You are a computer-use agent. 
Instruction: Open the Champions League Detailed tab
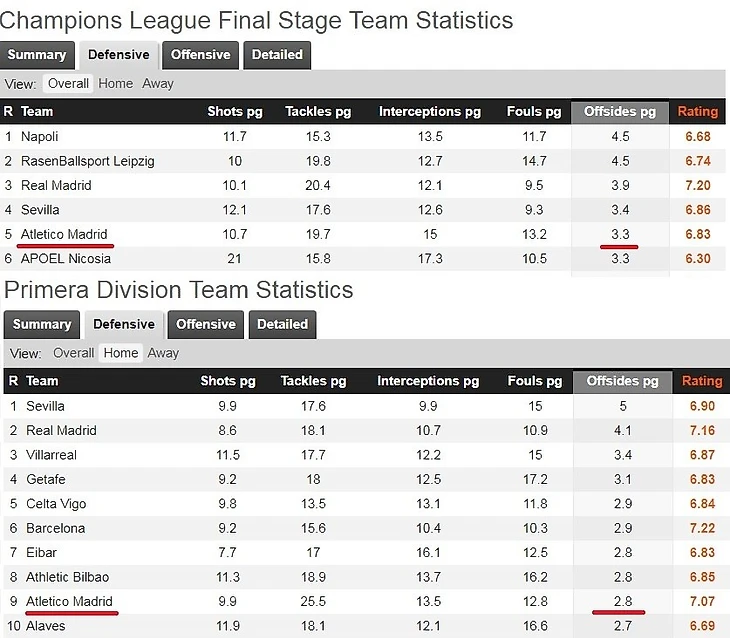point(277,55)
